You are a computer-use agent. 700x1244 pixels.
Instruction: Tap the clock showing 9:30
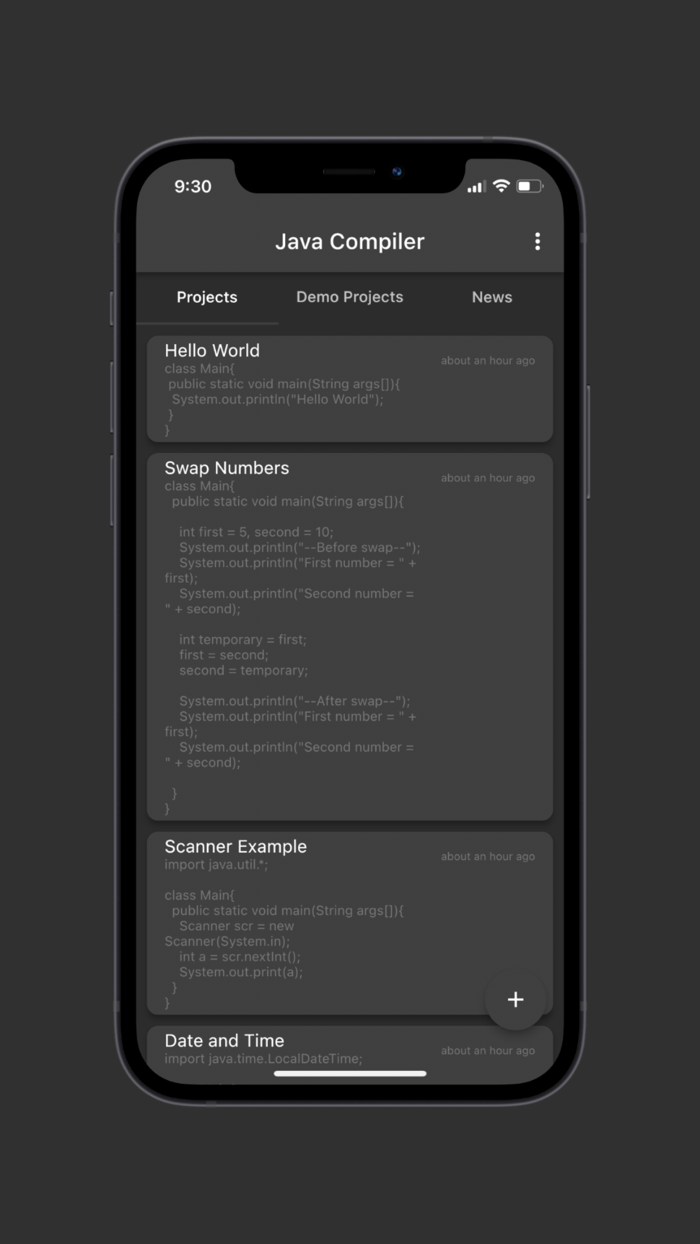(192, 186)
